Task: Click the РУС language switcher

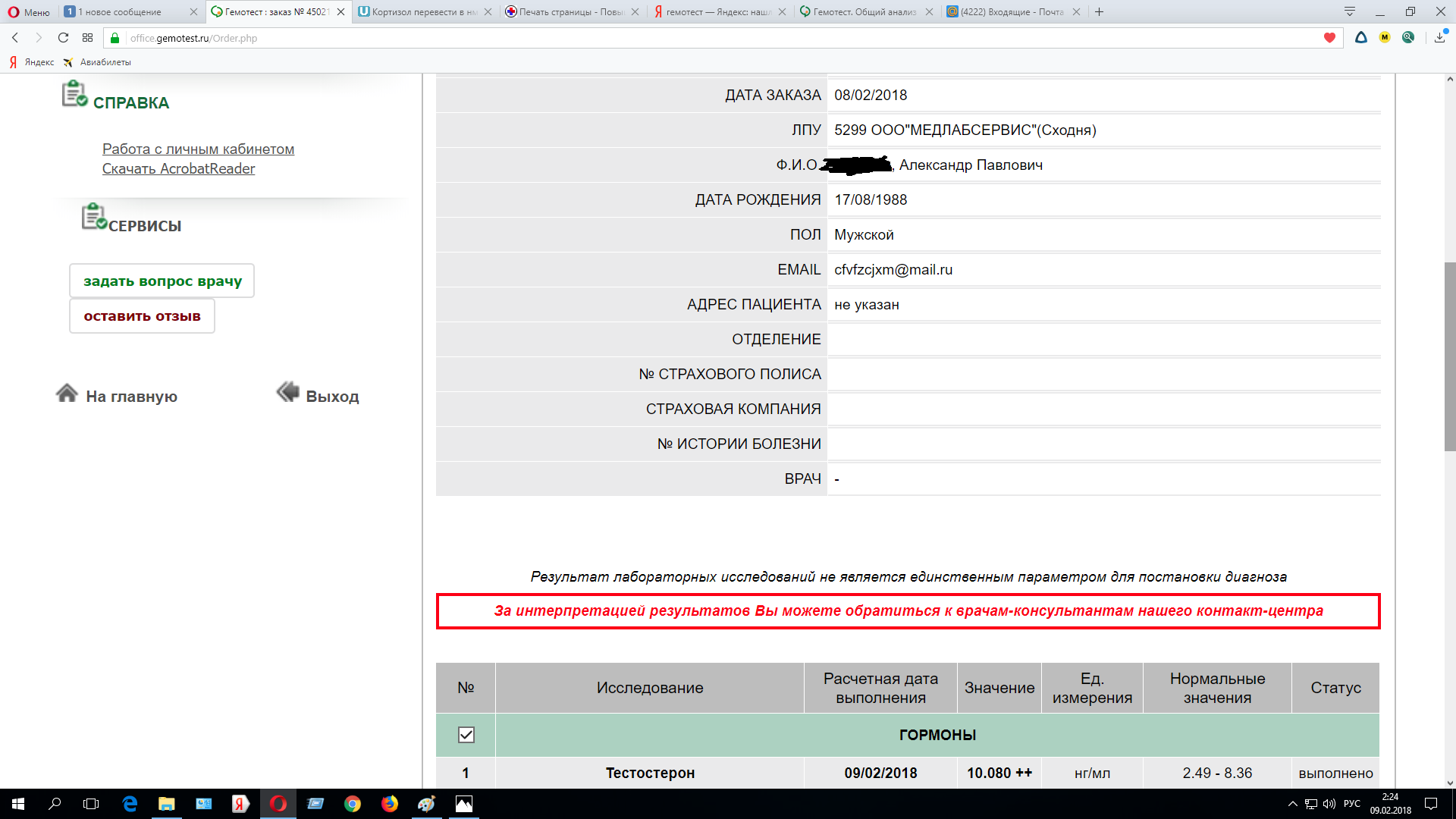Action: tap(1351, 804)
